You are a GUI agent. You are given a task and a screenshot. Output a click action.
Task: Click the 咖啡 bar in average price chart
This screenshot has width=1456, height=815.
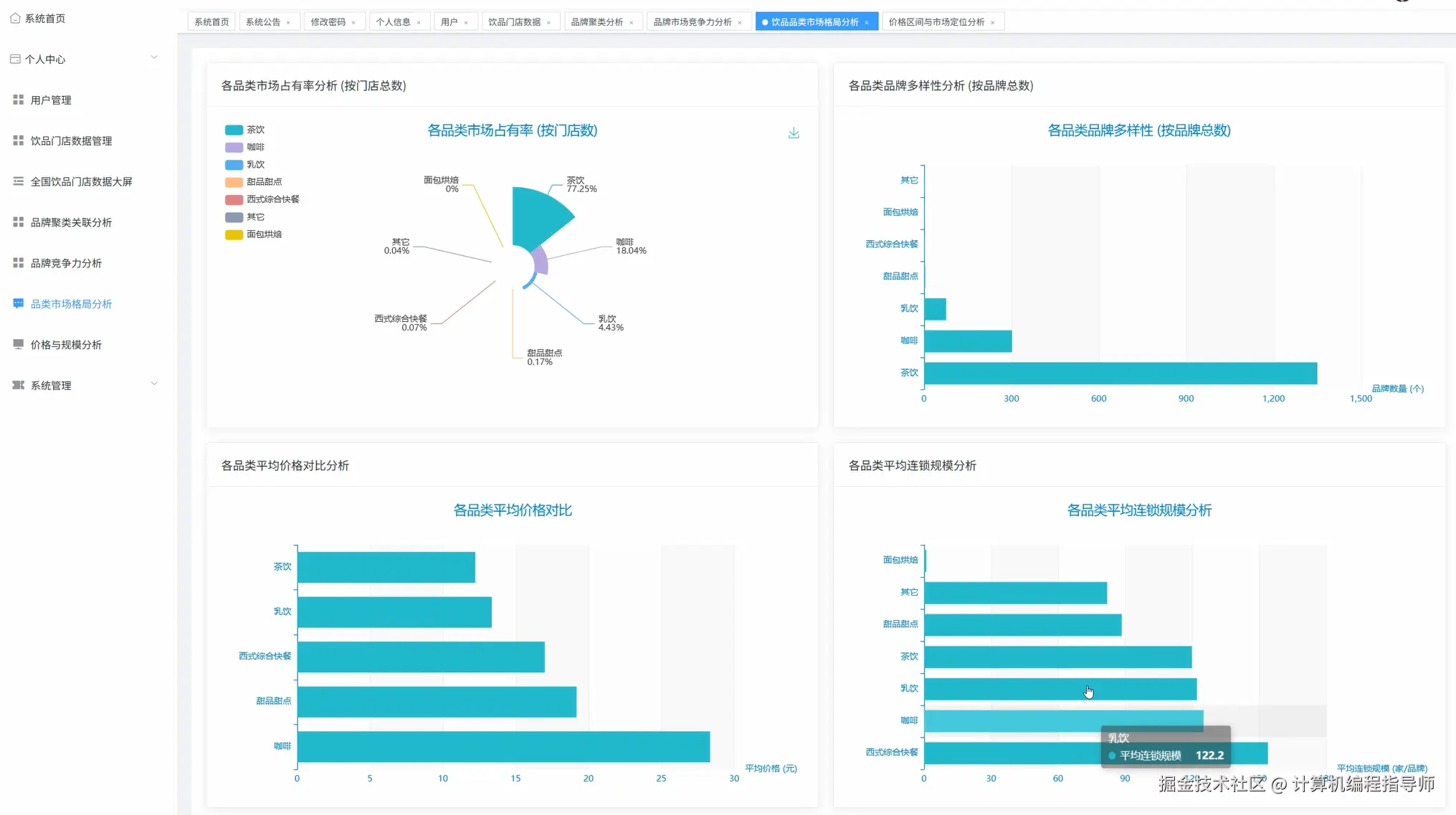click(x=503, y=746)
